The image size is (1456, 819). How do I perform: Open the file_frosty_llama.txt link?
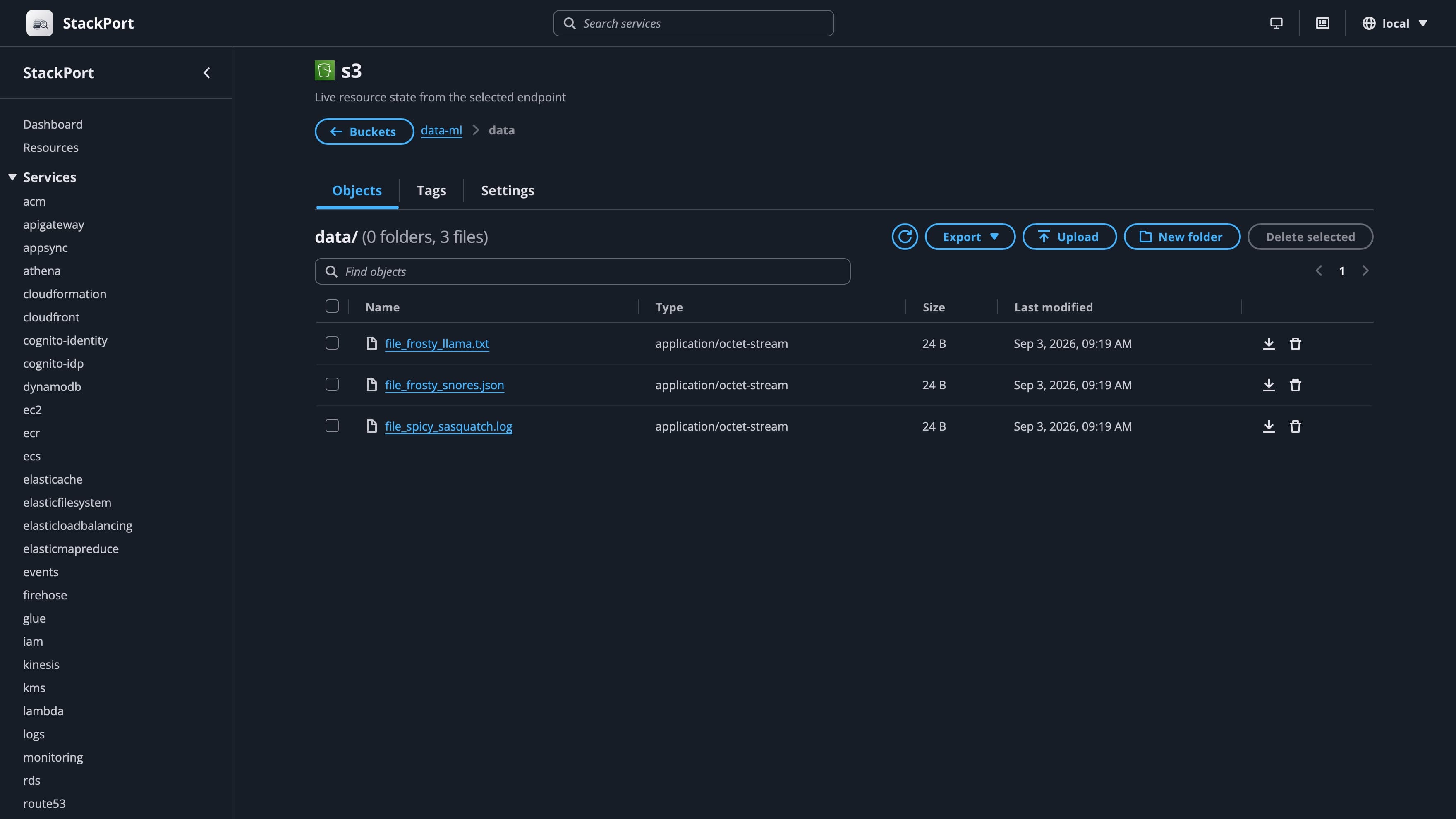pos(437,344)
